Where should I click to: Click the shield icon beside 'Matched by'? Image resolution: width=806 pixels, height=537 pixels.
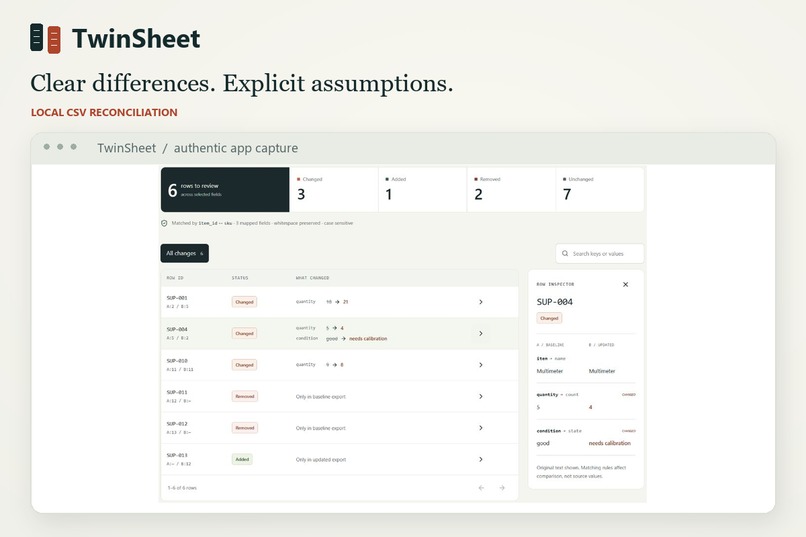[164, 223]
